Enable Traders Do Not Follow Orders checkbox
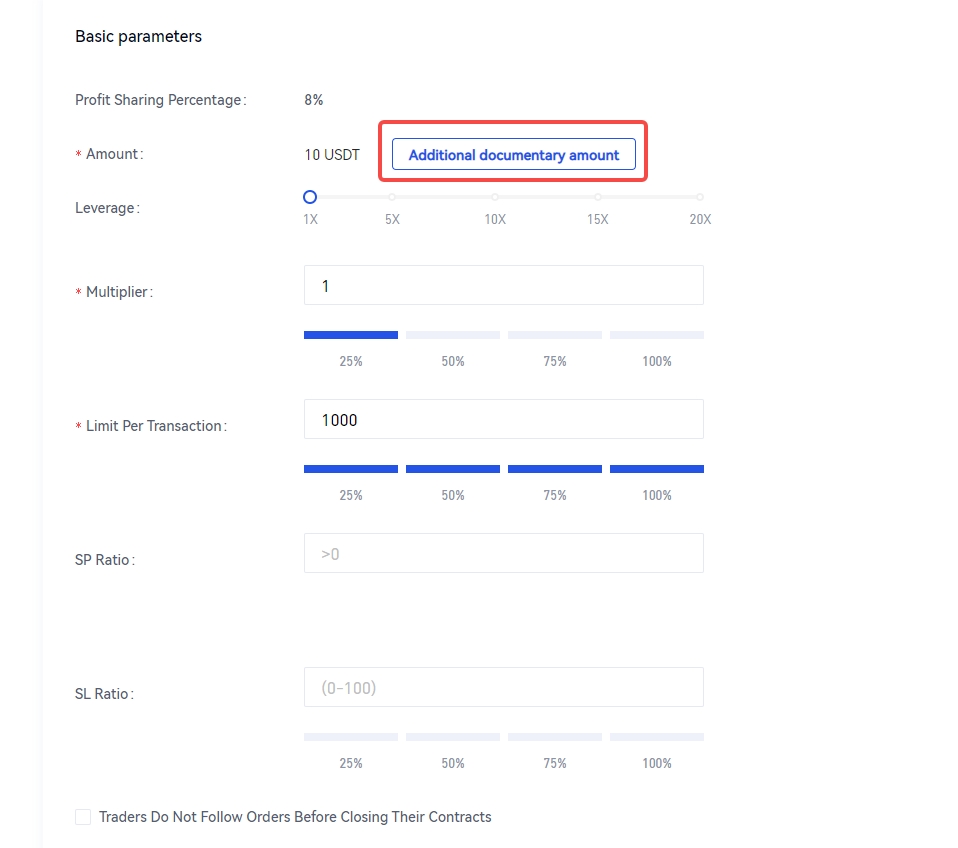Viewport: 958px width, 848px height. (x=83, y=817)
